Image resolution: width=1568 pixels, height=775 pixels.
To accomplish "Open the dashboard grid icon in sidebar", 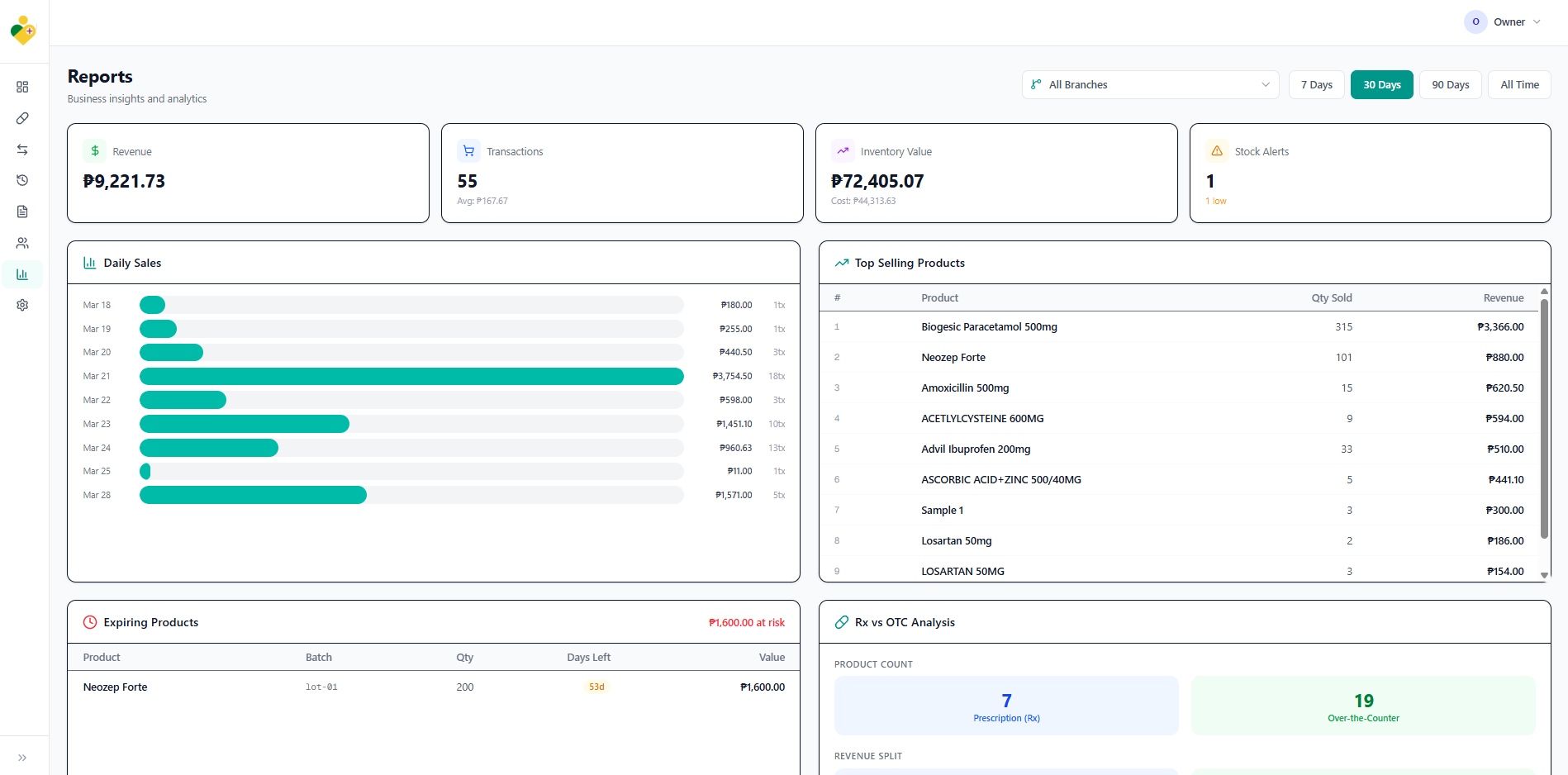I will 22,87.
